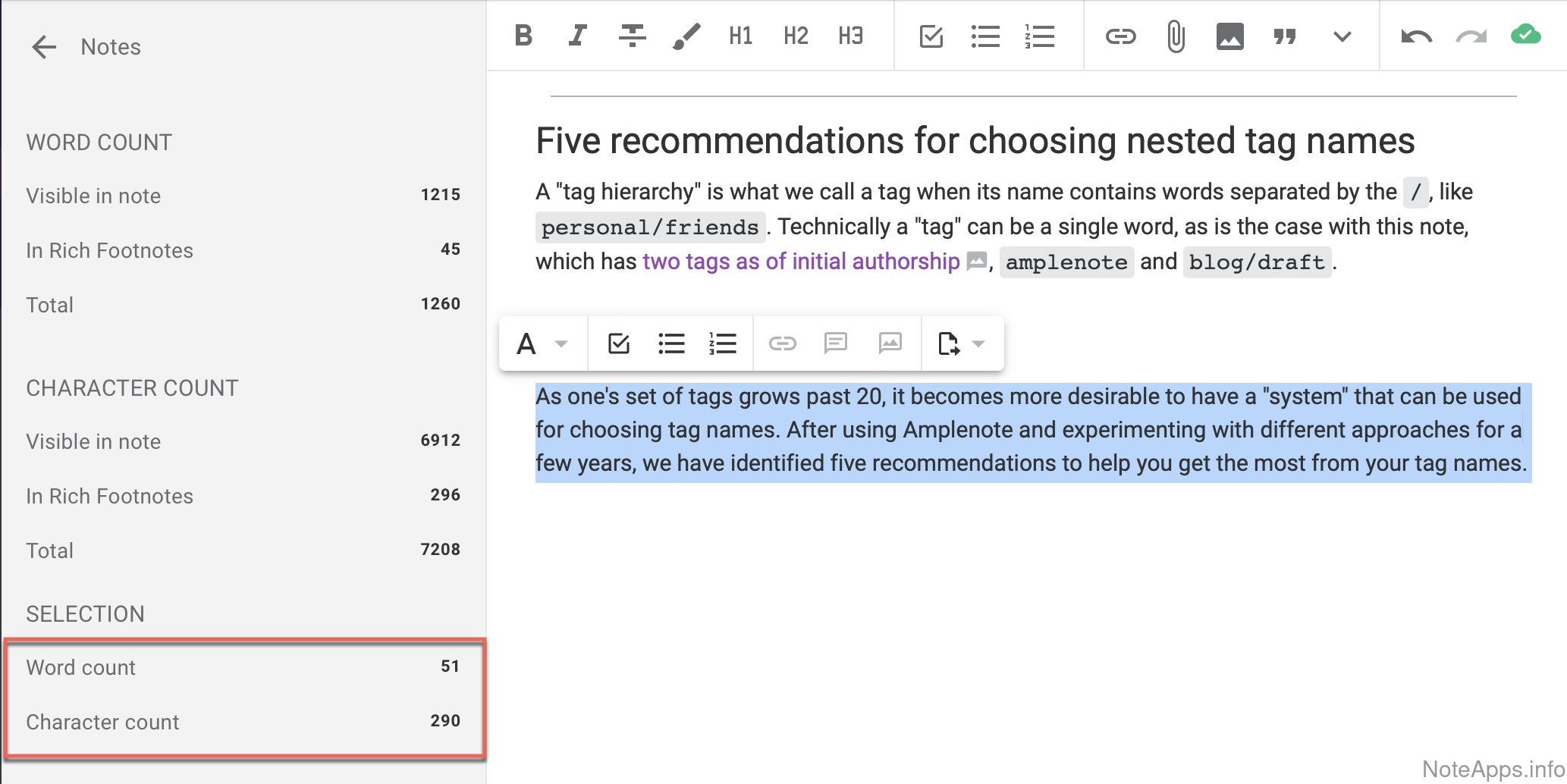Add numbered list from floating toolbar
The width and height of the screenshot is (1567, 784).
pyautogui.click(x=722, y=343)
